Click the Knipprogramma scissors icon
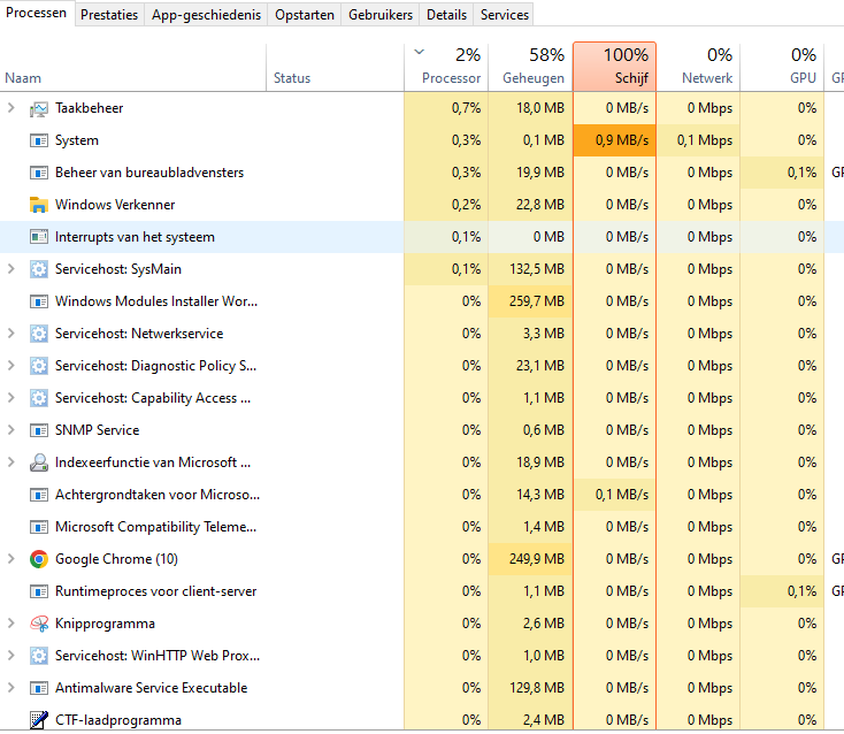 coord(39,624)
